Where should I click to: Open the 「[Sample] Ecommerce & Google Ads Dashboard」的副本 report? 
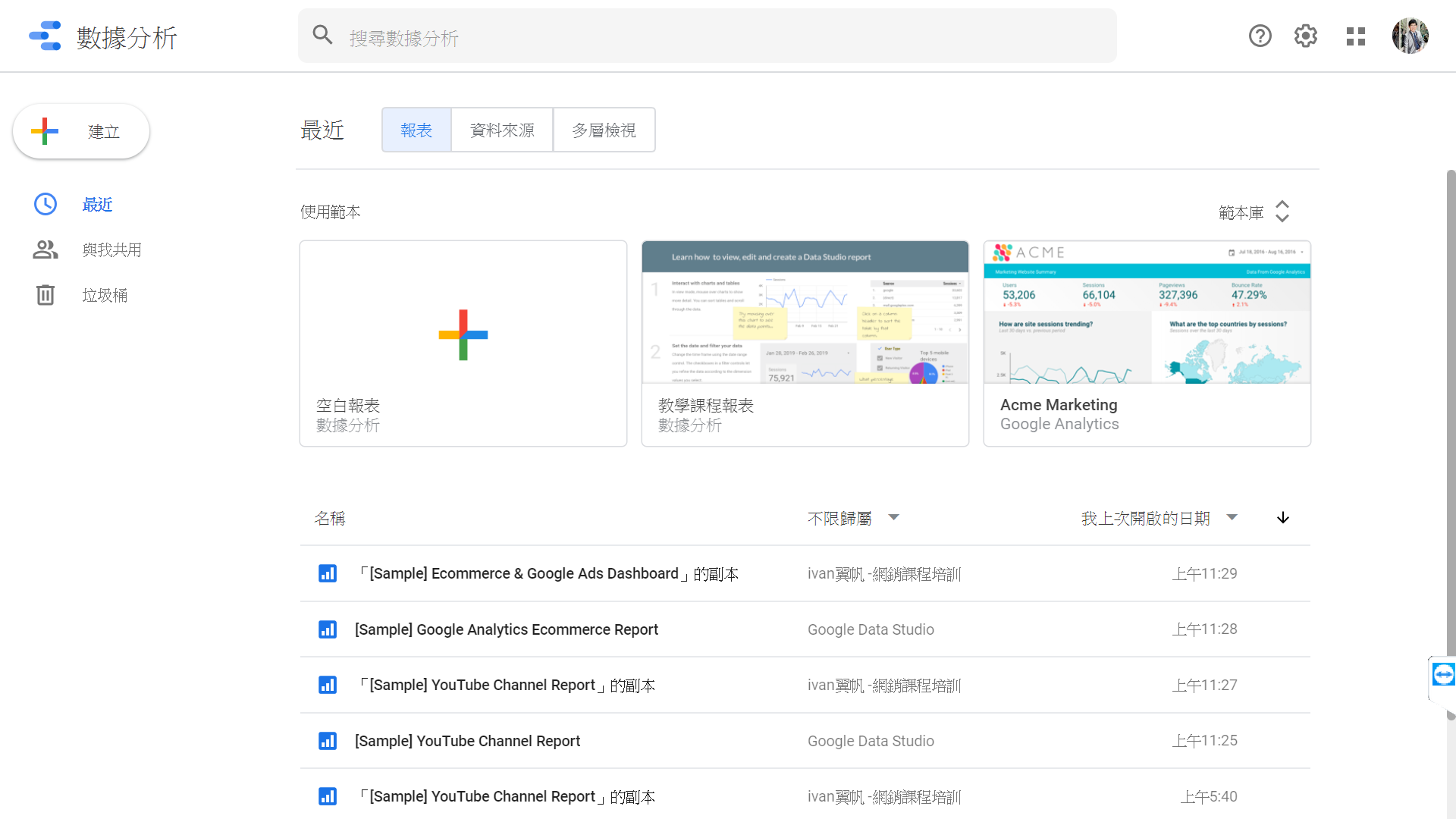click(805, 574)
